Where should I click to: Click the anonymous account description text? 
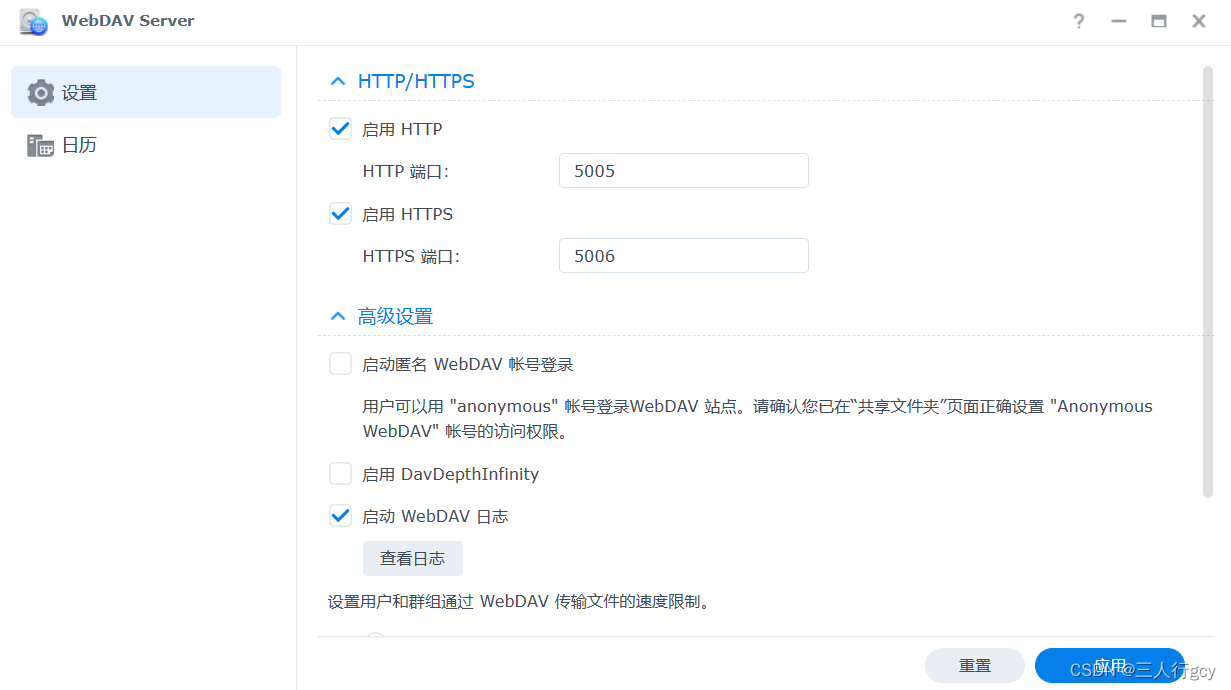point(758,419)
